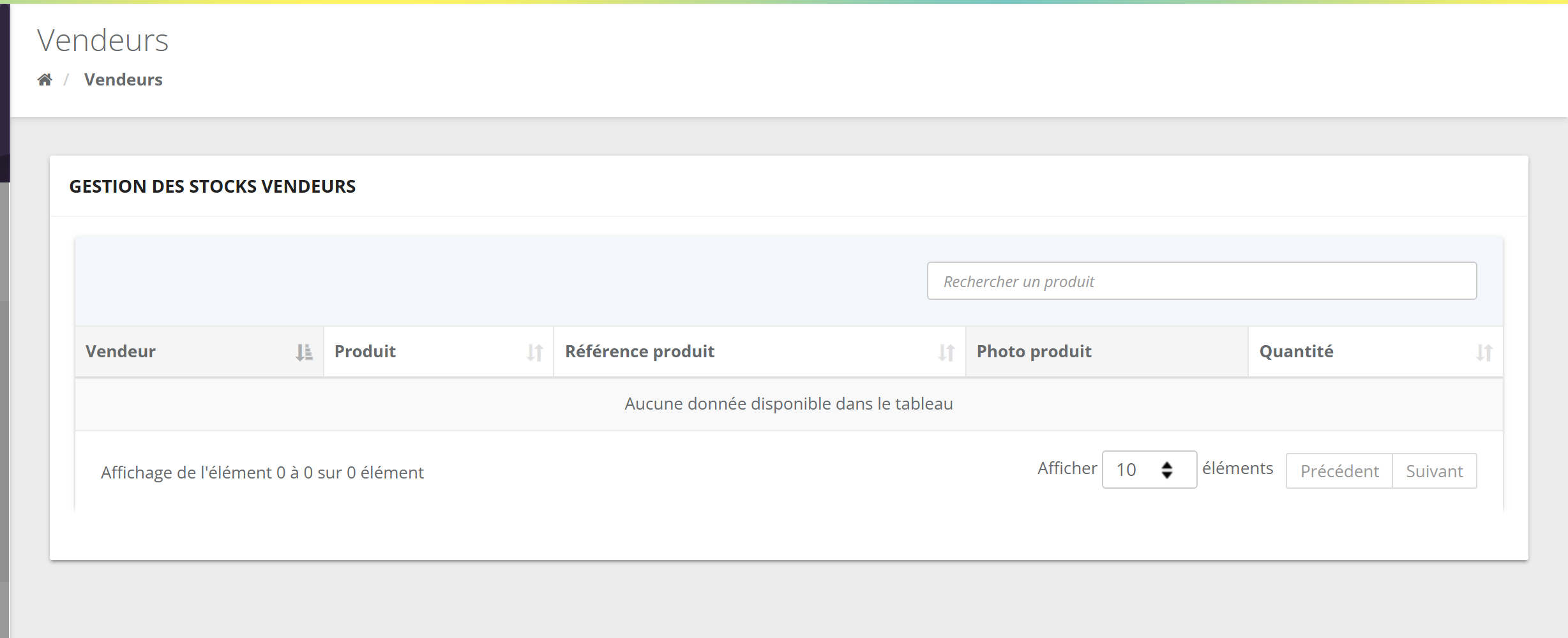Click the Produit column header label
Image resolution: width=1568 pixels, height=638 pixels.
[x=365, y=352]
